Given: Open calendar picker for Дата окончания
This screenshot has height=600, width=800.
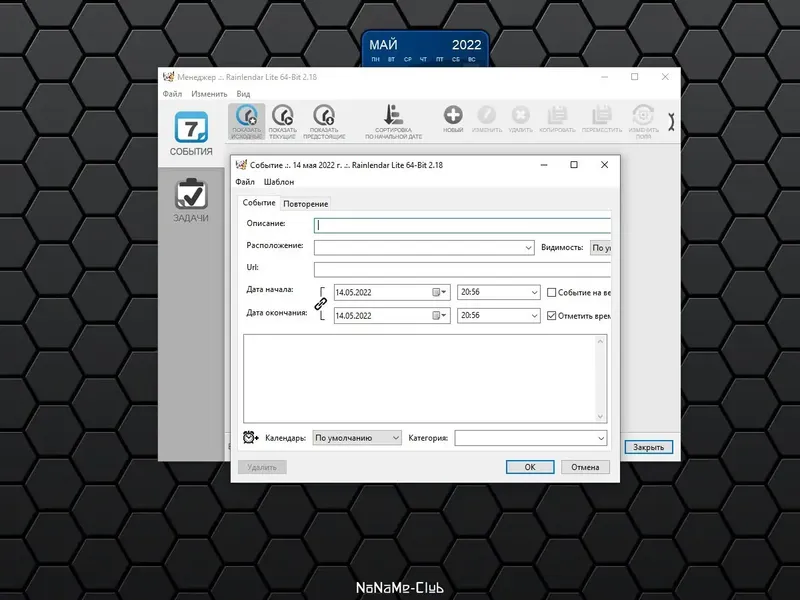Looking at the screenshot, I should pos(439,316).
